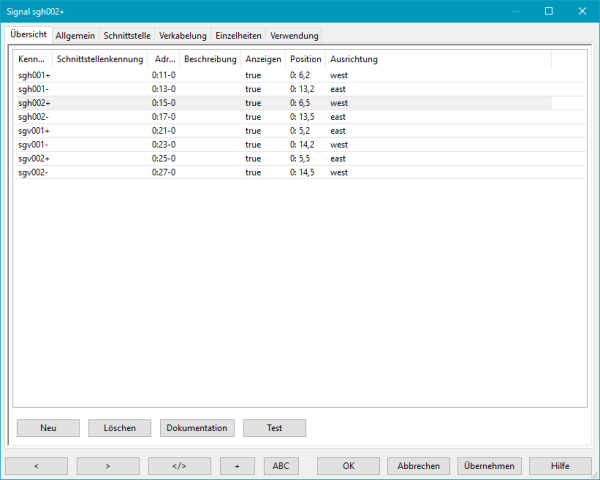Click the Neu button

coord(48,428)
